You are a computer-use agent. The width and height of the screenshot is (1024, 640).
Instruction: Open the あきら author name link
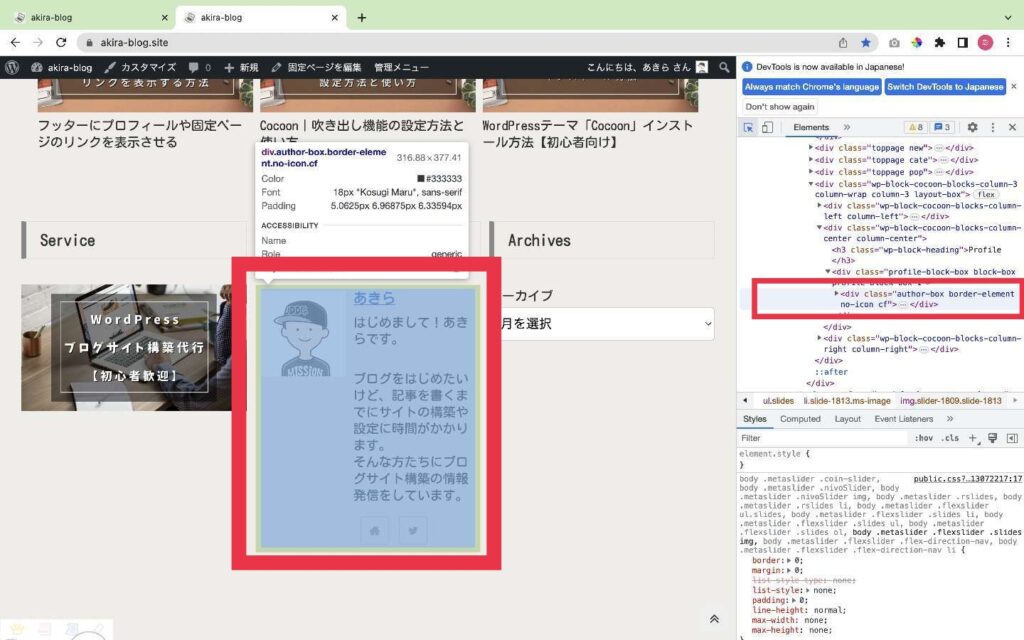click(x=374, y=298)
